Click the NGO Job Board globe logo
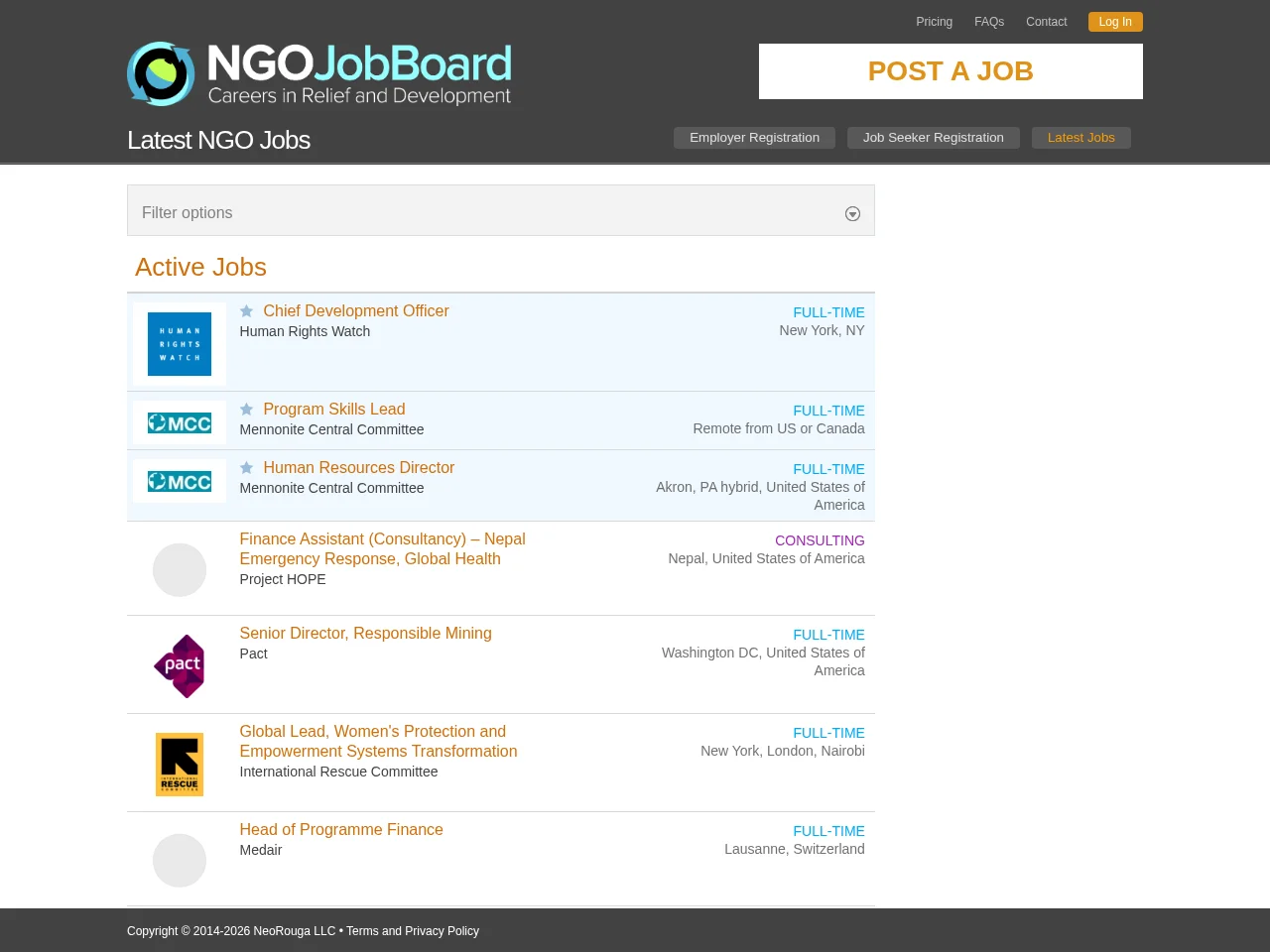Screen dimensions: 1270x952 [x=161, y=73]
